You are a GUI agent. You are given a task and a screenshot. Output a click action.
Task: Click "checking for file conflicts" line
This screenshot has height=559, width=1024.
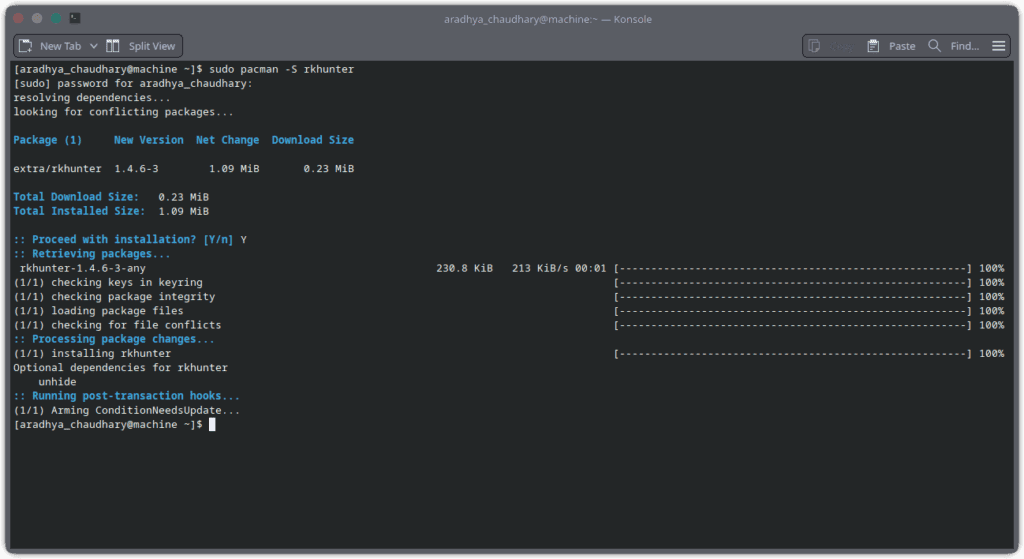[136, 325]
